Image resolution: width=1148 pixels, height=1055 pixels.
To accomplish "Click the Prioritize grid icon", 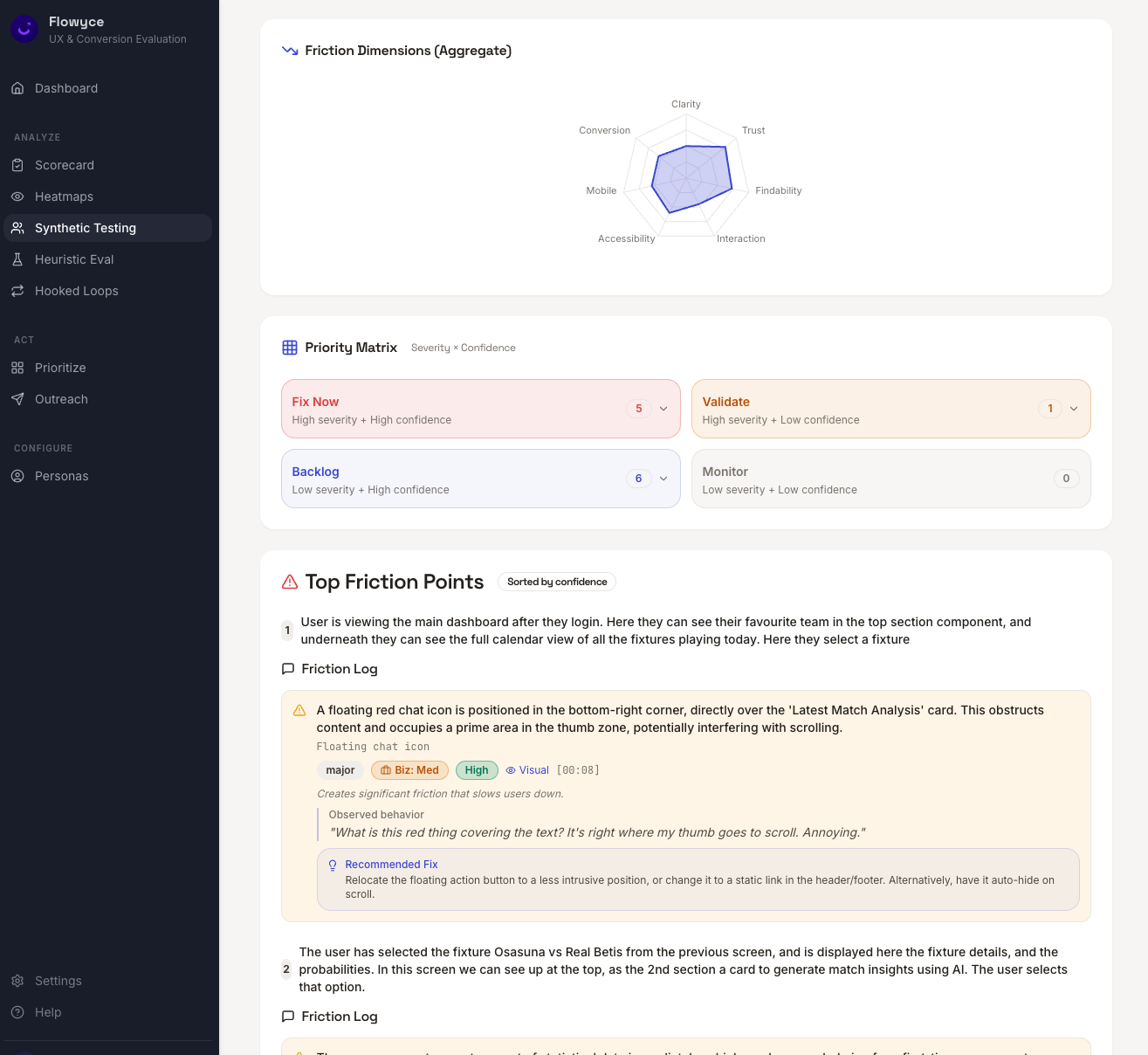I will click(x=17, y=368).
